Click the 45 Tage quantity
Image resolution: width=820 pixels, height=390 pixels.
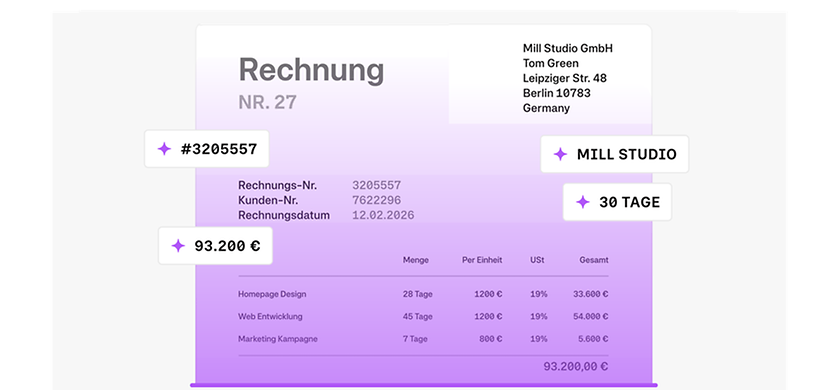point(418,317)
